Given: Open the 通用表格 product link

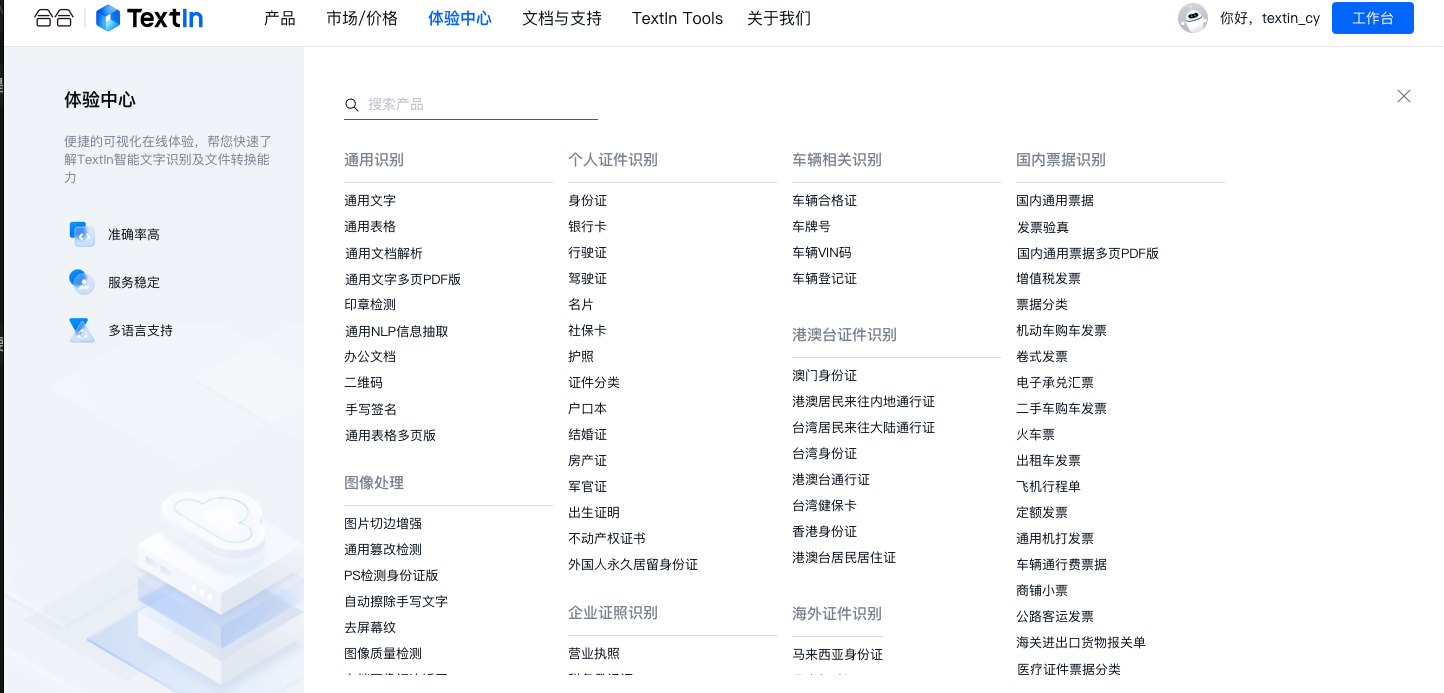Looking at the screenshot, I should (370, 227).
